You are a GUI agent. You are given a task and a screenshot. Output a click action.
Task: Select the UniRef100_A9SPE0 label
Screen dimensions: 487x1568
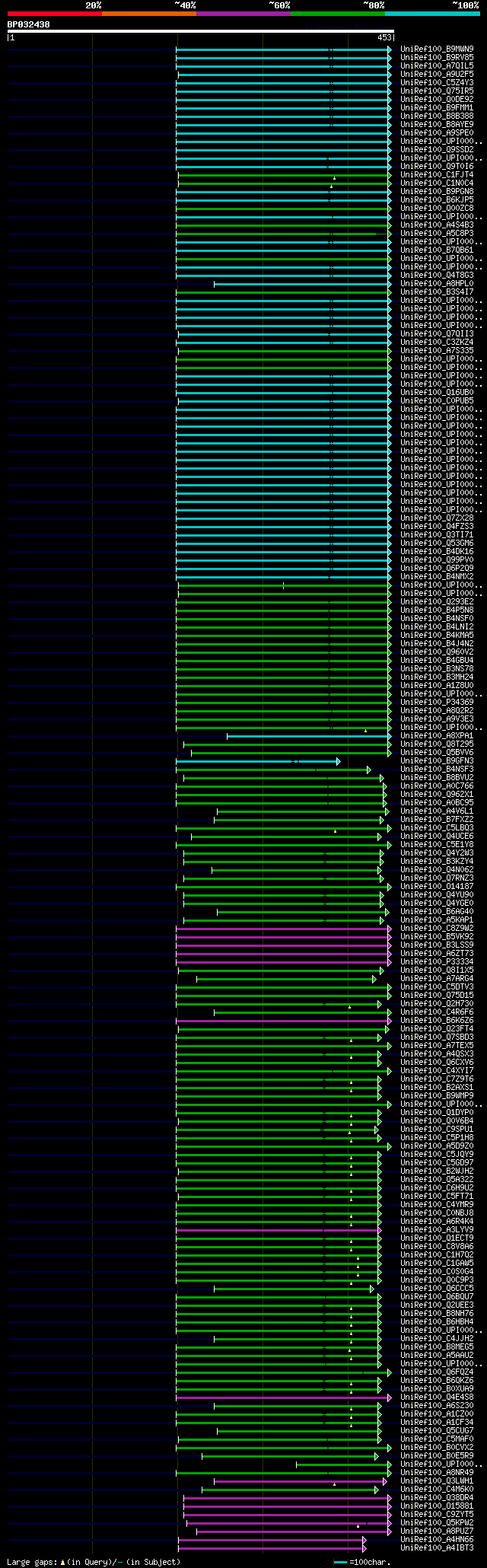click(x=437, y=132)
